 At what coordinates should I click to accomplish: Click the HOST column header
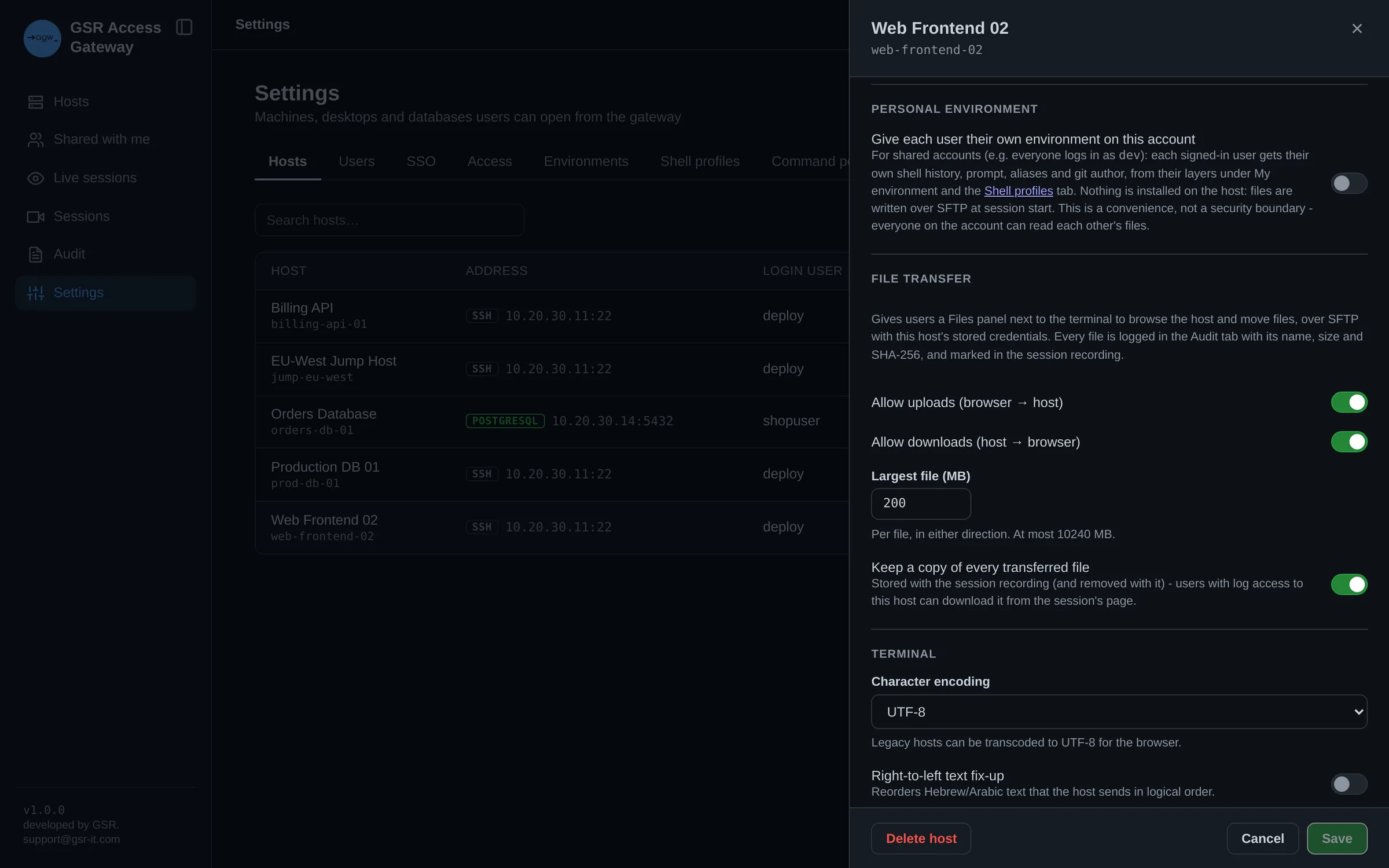coord(289,271)
